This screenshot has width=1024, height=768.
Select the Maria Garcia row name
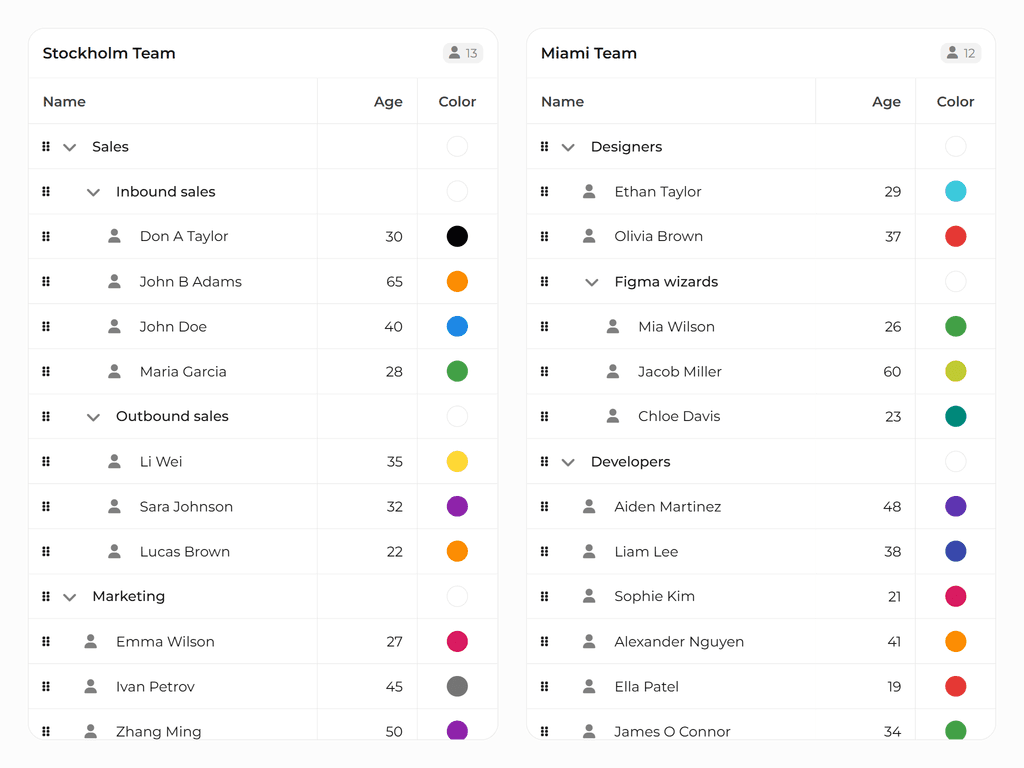click(183, 371)
